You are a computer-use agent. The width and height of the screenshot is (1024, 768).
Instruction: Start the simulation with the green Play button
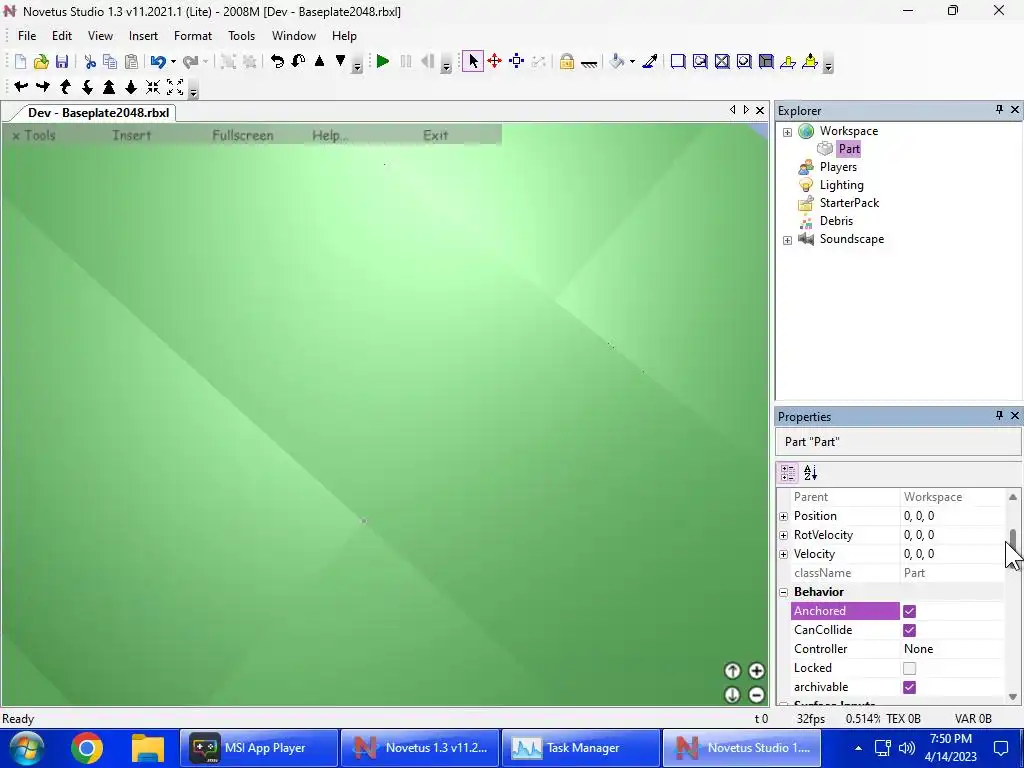pos(383,61)
